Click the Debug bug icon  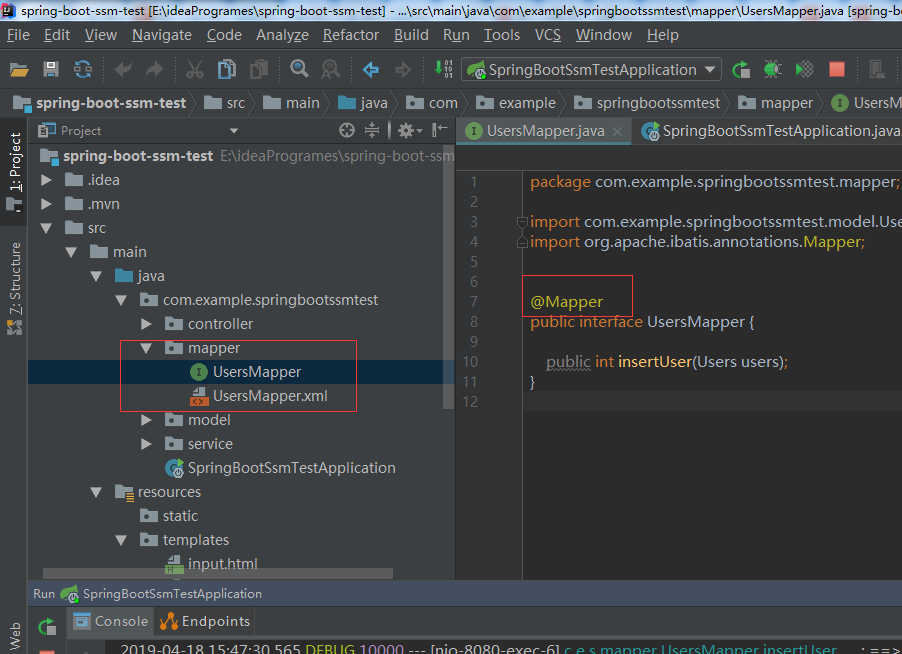tap(773, 70)
